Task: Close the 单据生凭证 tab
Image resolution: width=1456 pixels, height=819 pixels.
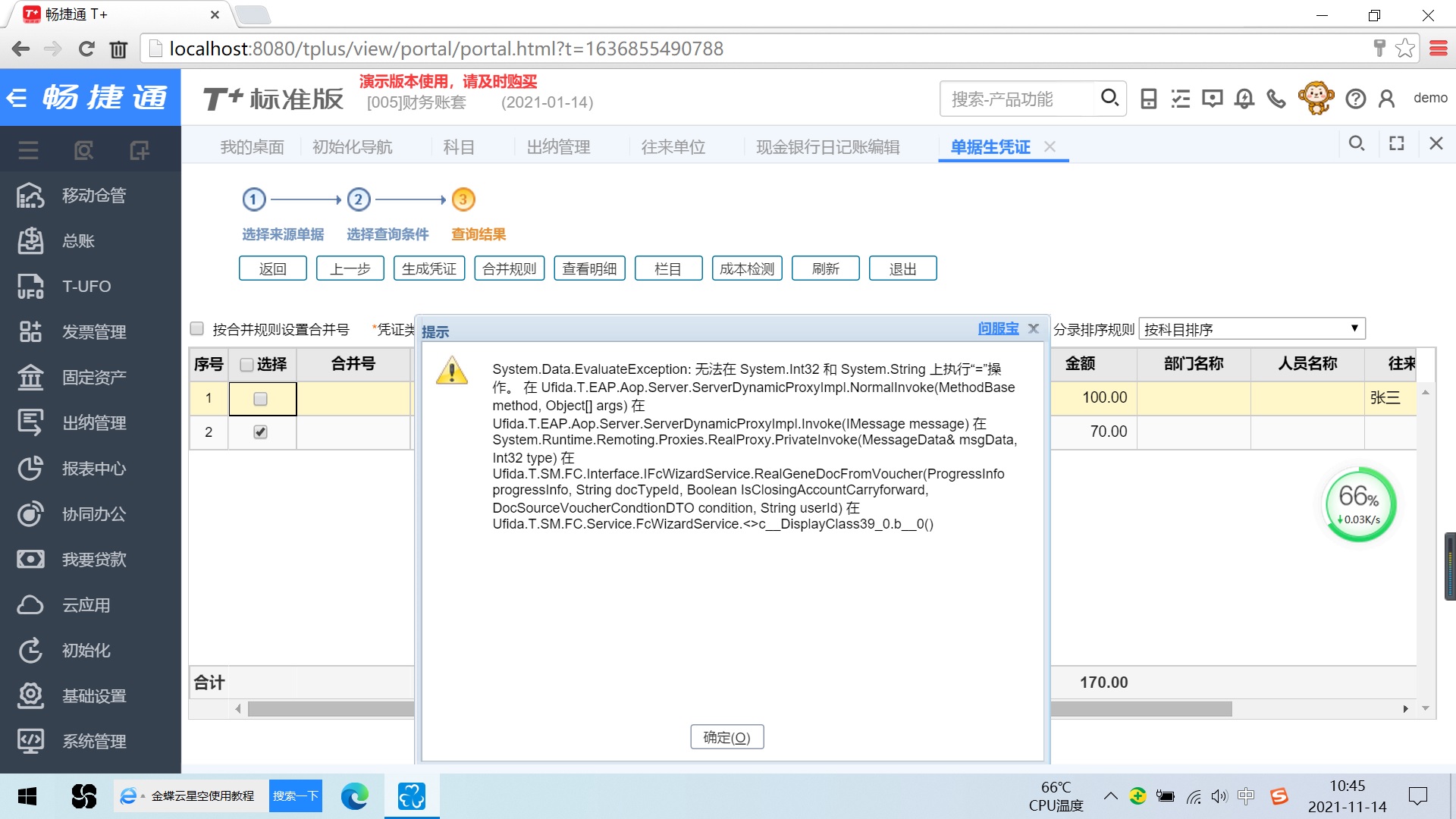Action: click(1050, 146)
